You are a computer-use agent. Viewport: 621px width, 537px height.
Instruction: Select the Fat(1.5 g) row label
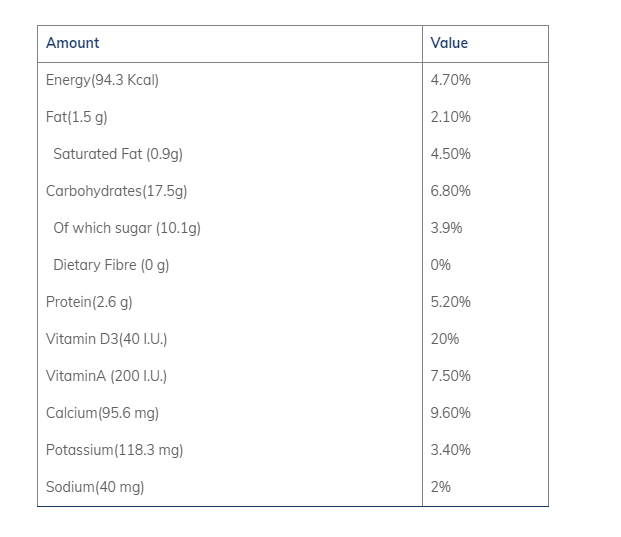coord(76,117)
